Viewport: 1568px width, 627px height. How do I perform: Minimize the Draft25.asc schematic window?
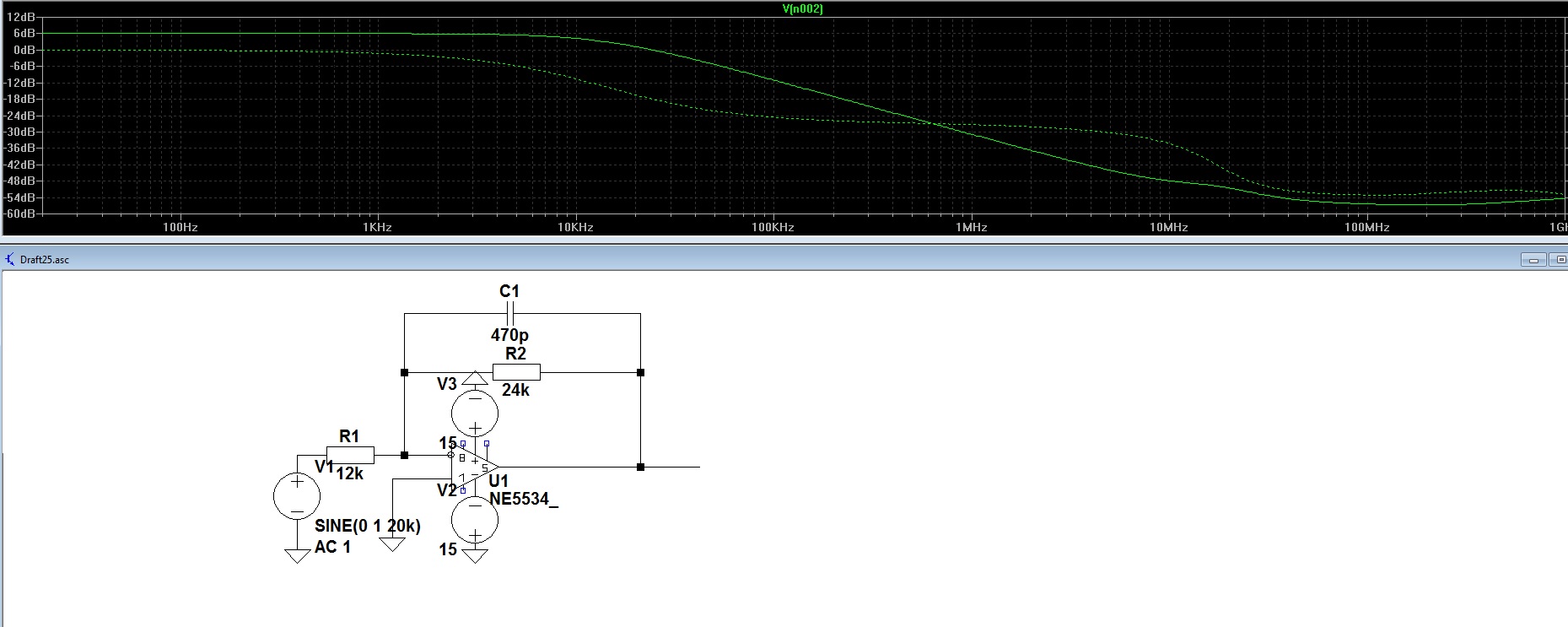click(1533, 260)
